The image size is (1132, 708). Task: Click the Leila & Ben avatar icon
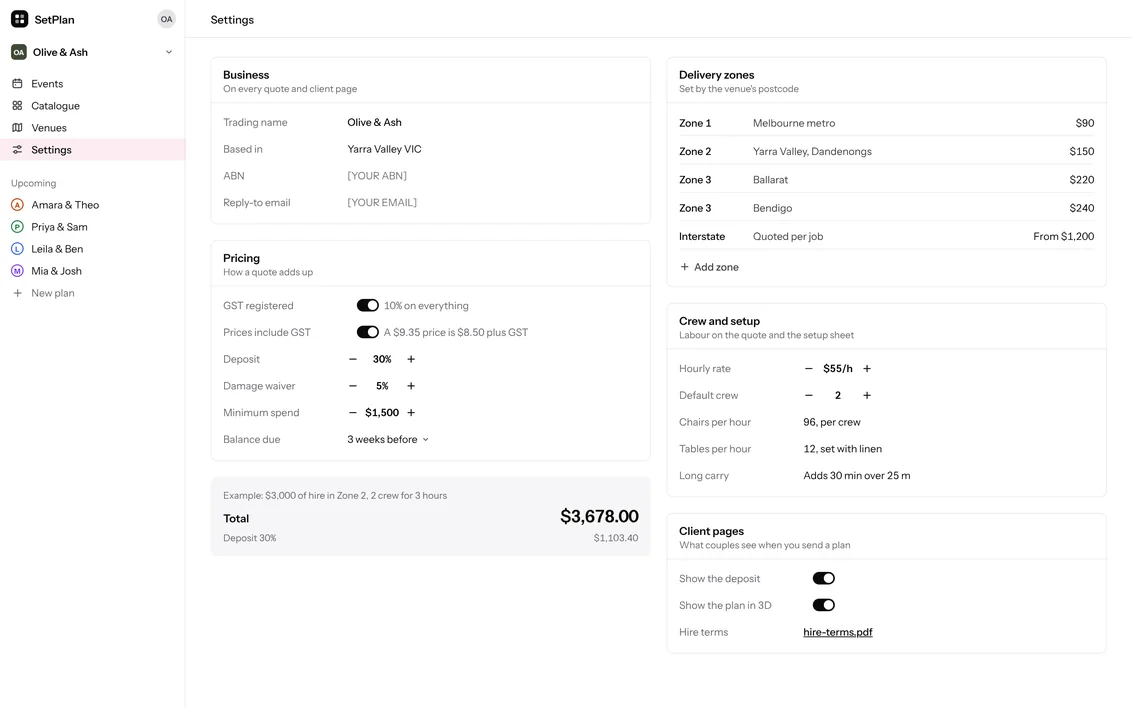click(x=17, y=249)
